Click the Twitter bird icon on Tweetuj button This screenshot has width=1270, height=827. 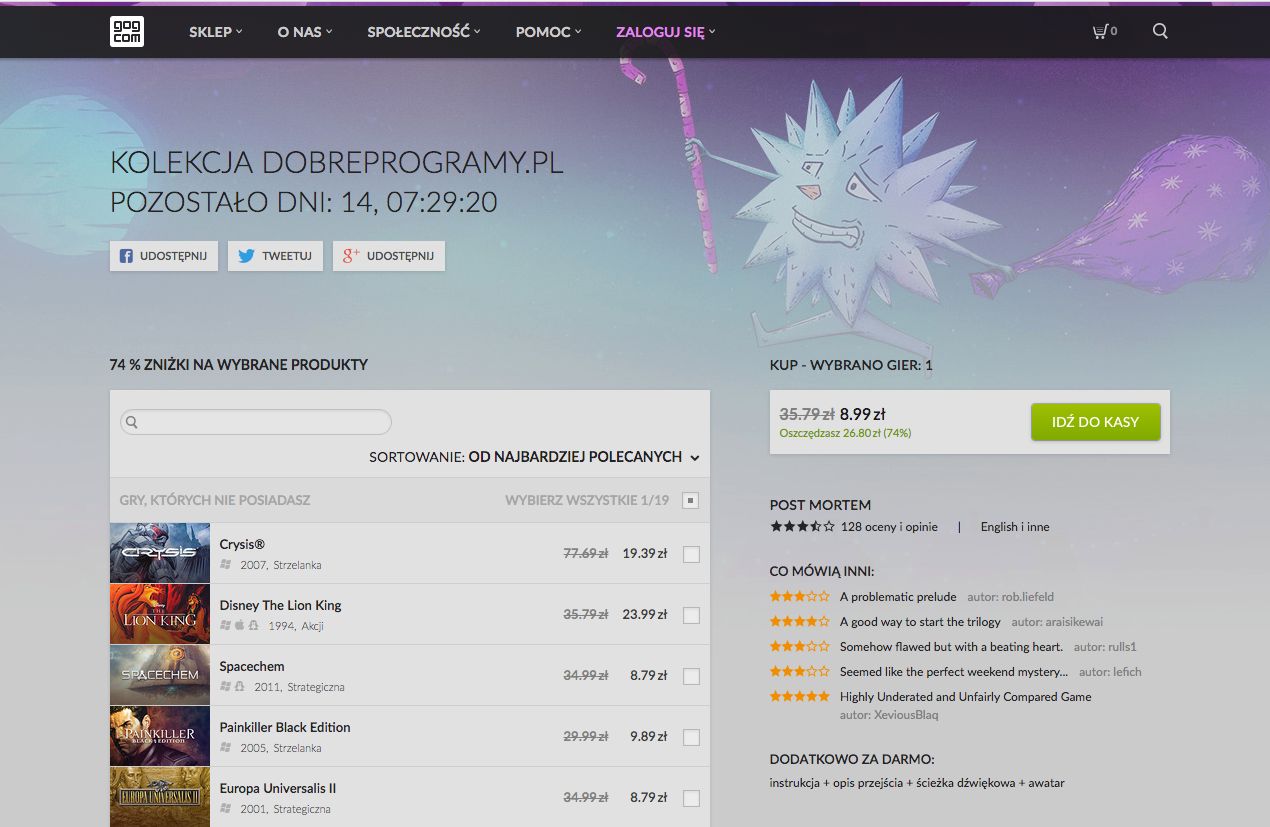(x=245, y=256)
